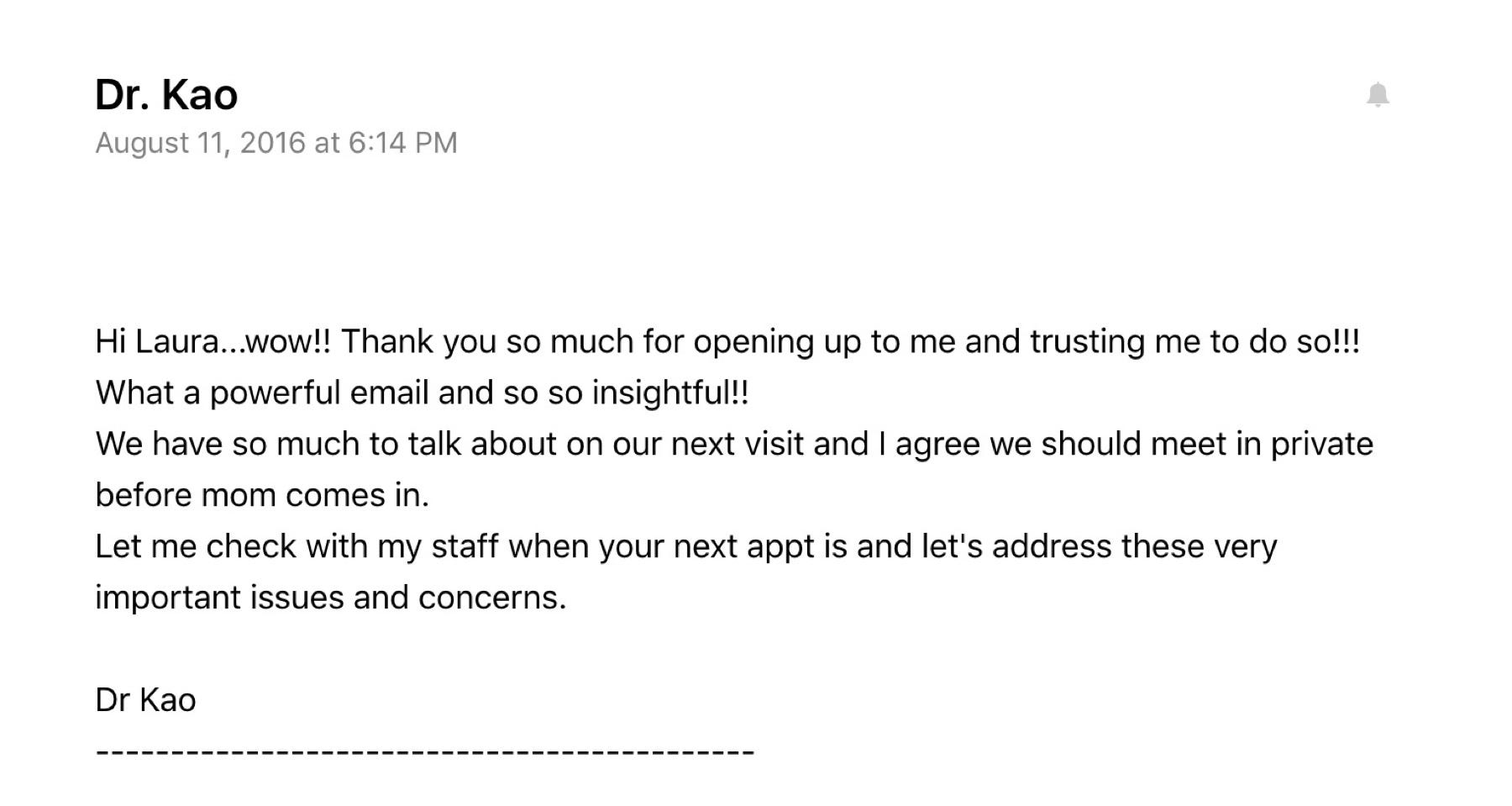The image size is (1512, 806).
Task: Click line starting 'We have so much'
Action: pyautogui.click(x=734, y=444)
